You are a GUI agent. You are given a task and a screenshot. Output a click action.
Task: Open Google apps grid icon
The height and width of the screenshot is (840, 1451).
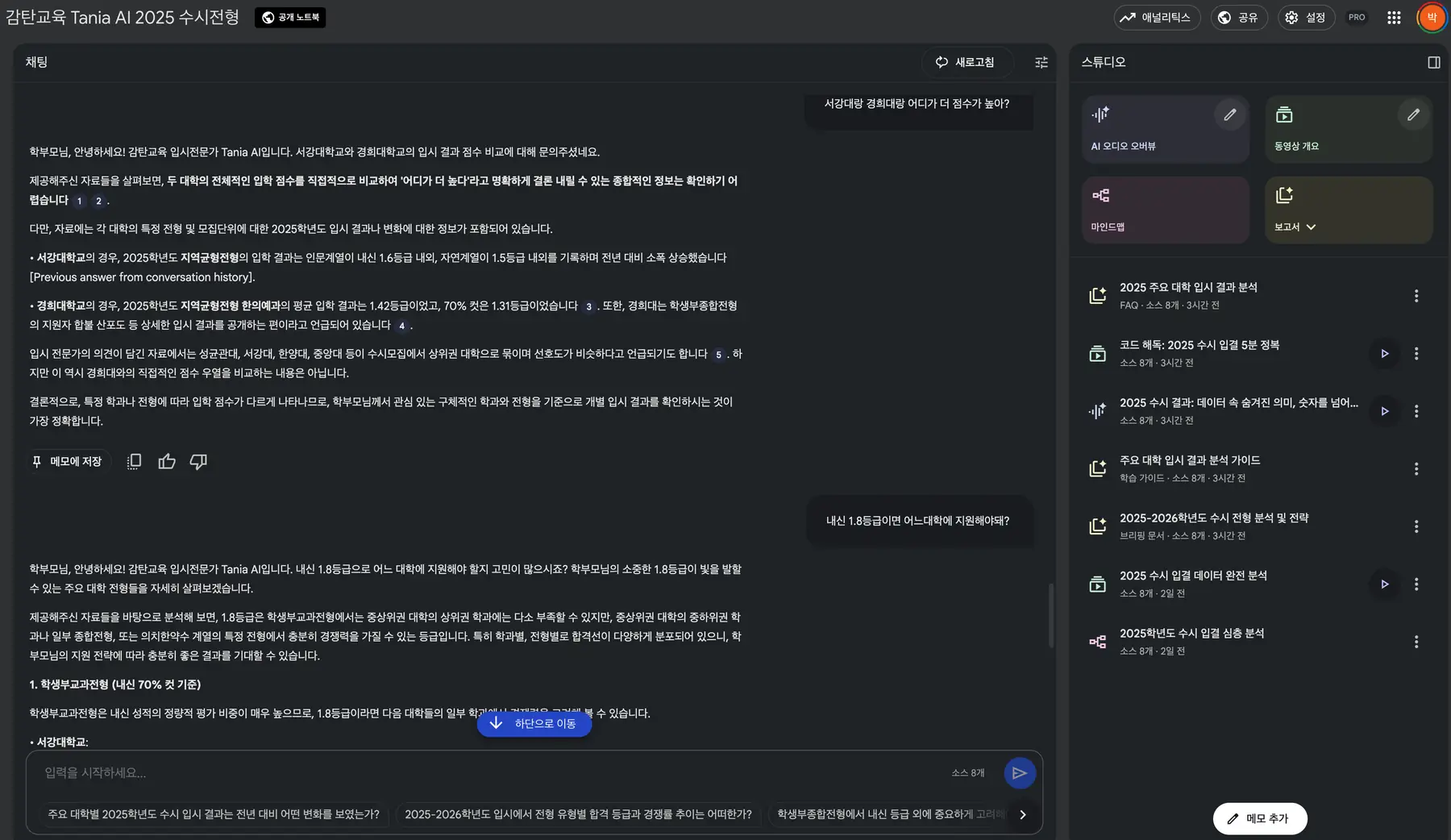[x=1394, y=18]
